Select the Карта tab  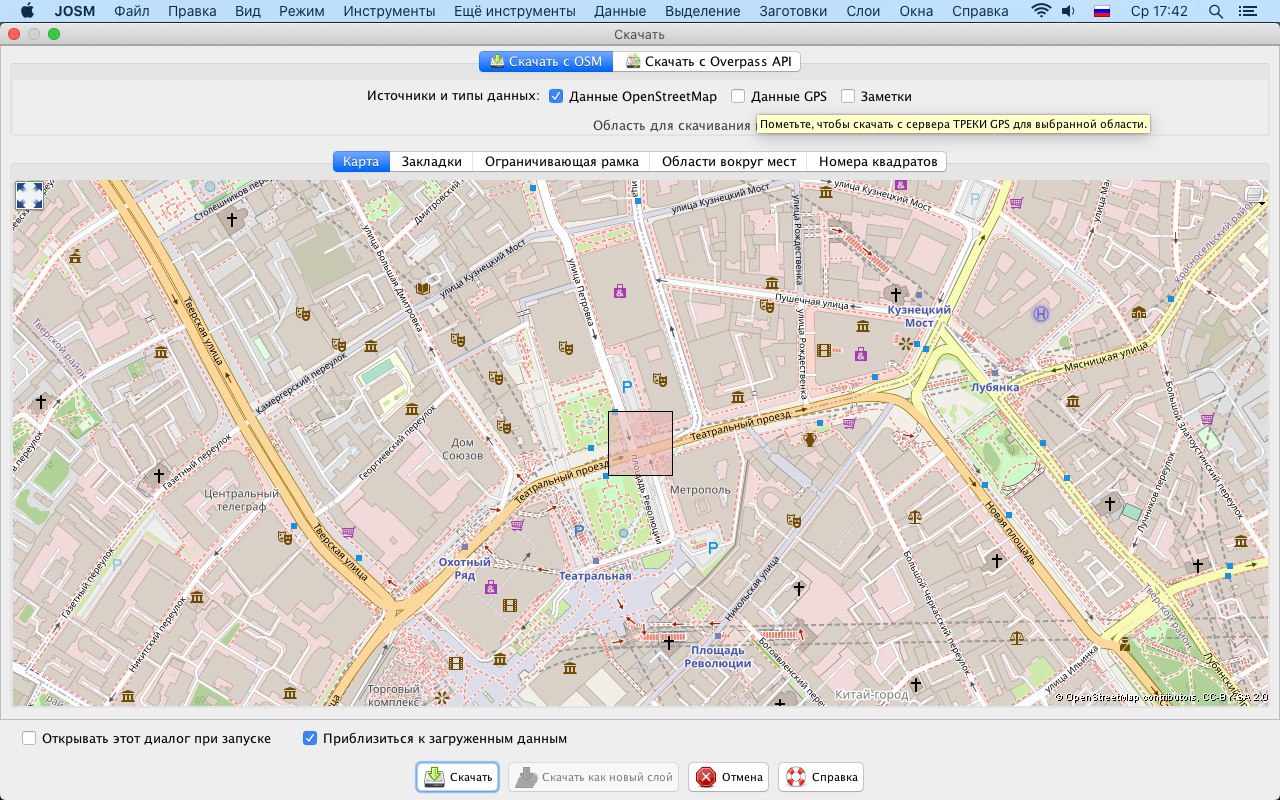coord(360,161)
